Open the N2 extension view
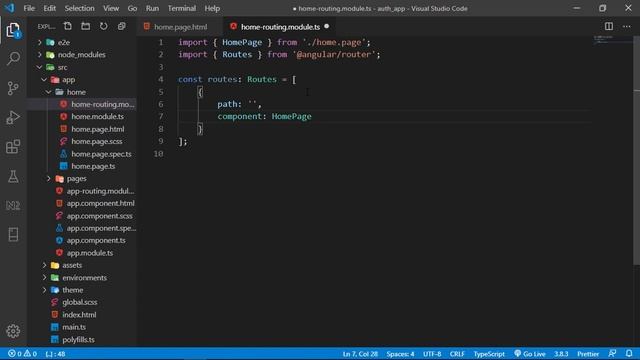This screenshot has height=360, width=640. click(x=13, y=205)
